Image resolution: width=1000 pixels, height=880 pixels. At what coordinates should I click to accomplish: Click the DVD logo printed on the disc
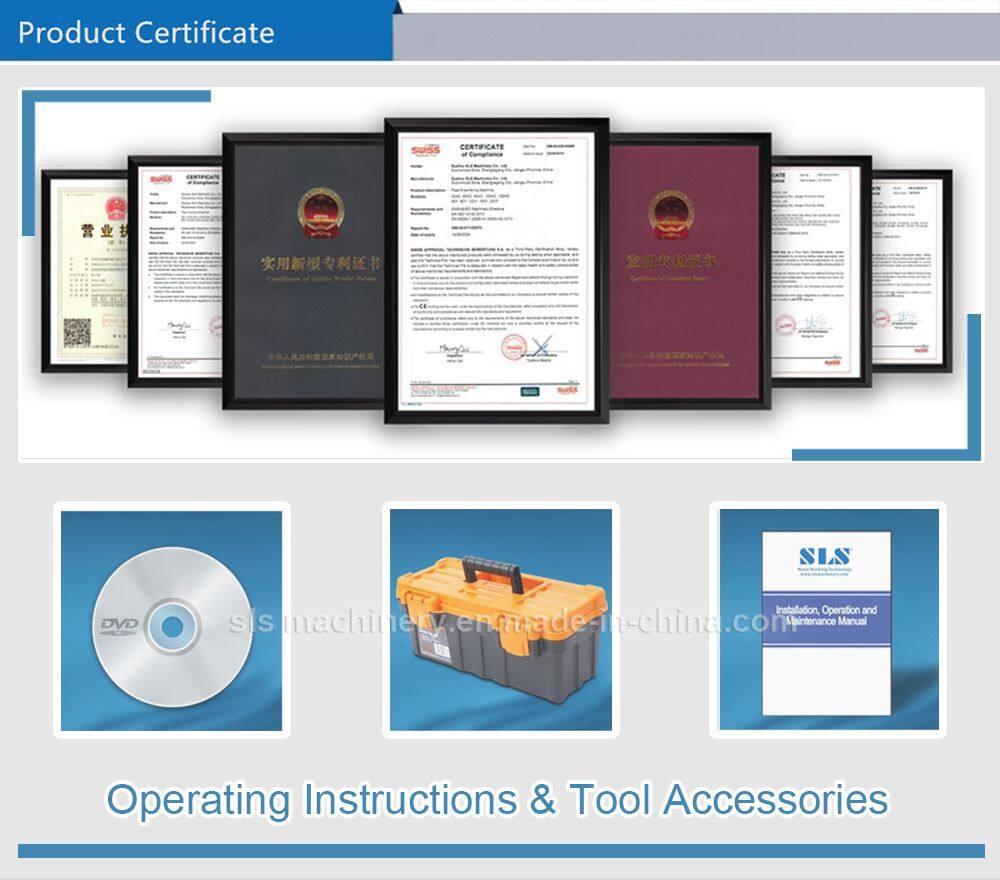click(x=118, y=625)
